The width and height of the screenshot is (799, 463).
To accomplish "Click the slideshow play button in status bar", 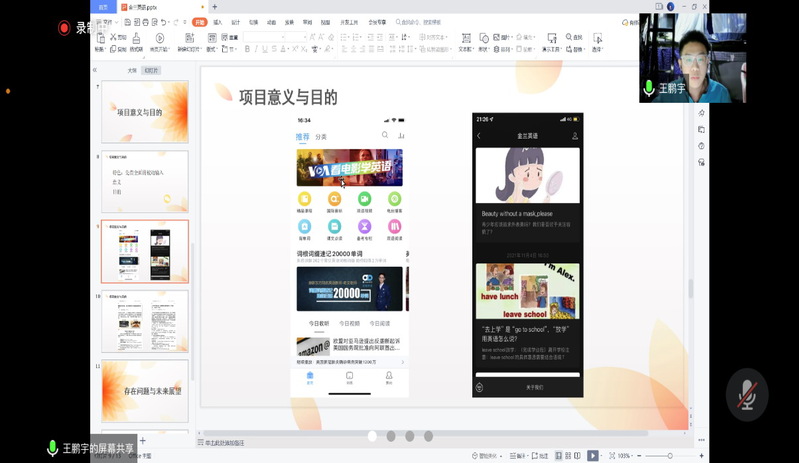I will point(593,456).
